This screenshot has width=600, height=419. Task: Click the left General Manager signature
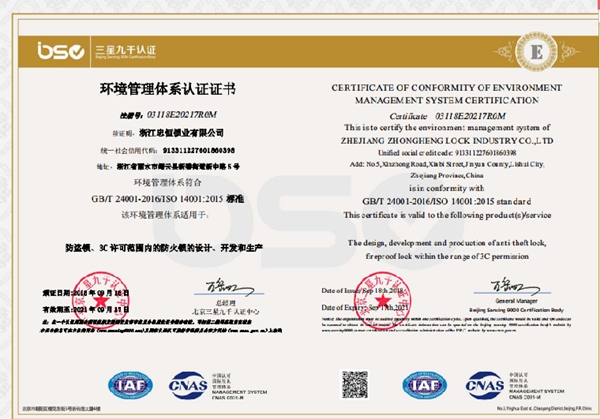pyautogui.click(x=230, y=287)
